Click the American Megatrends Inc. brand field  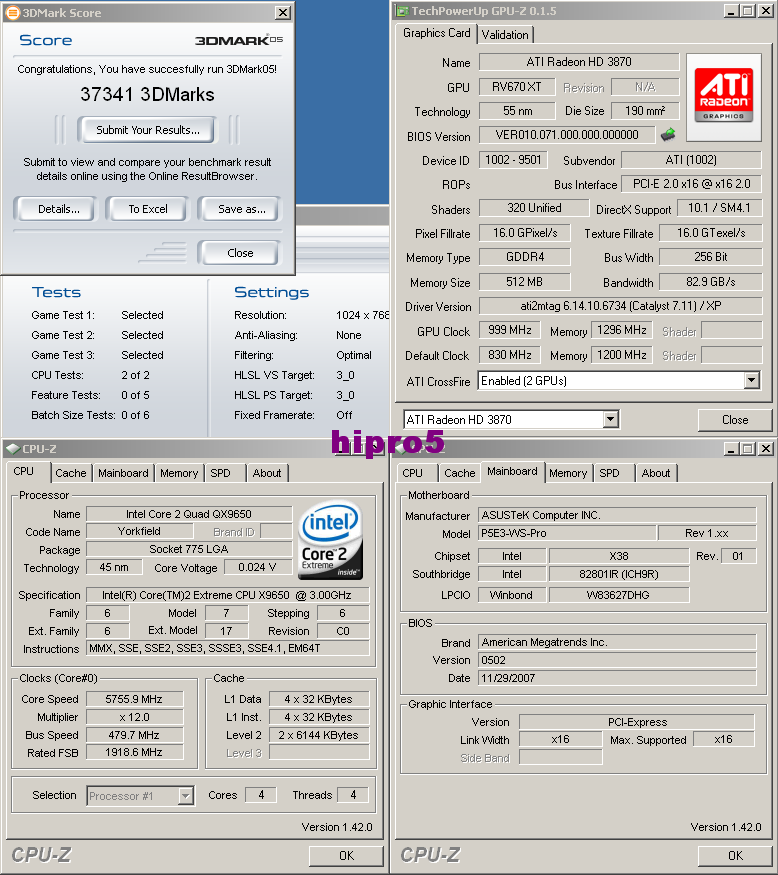pos(617,642)
